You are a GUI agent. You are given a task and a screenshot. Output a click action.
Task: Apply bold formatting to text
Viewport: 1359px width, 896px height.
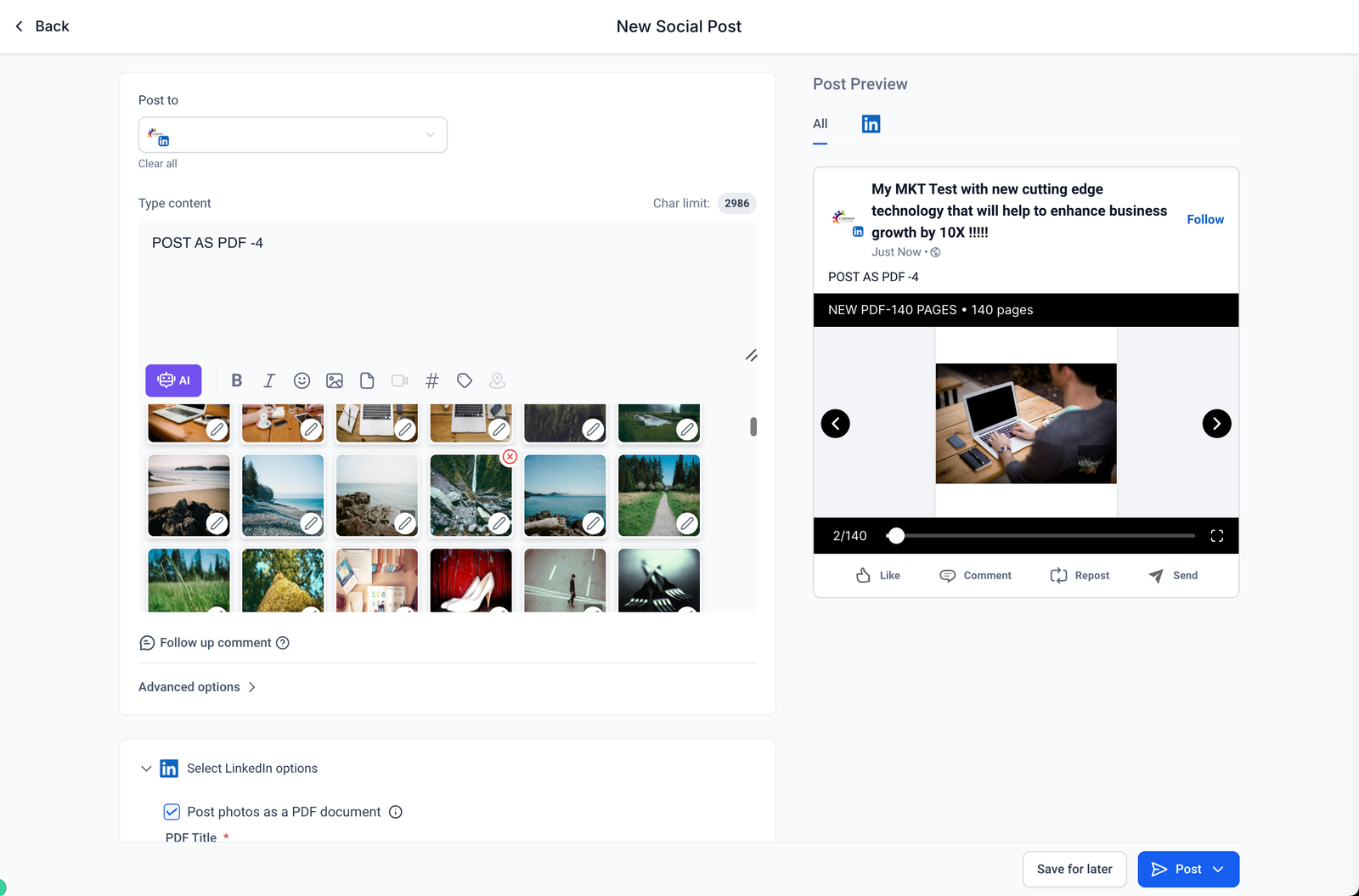click(x=237, y=380)
